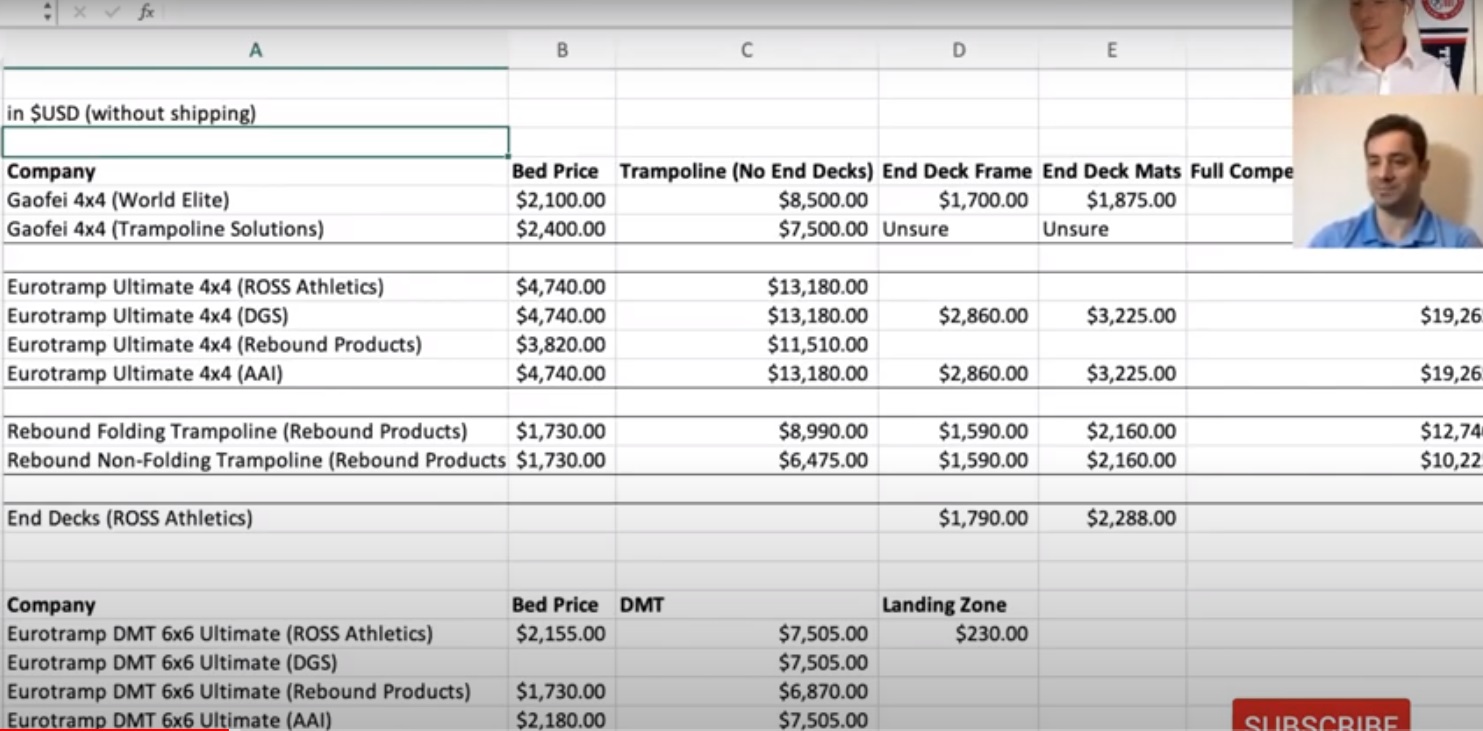1483x731 pixels.
Task: Click the 'End Deck Mats' header cell
Action: 1112,171
